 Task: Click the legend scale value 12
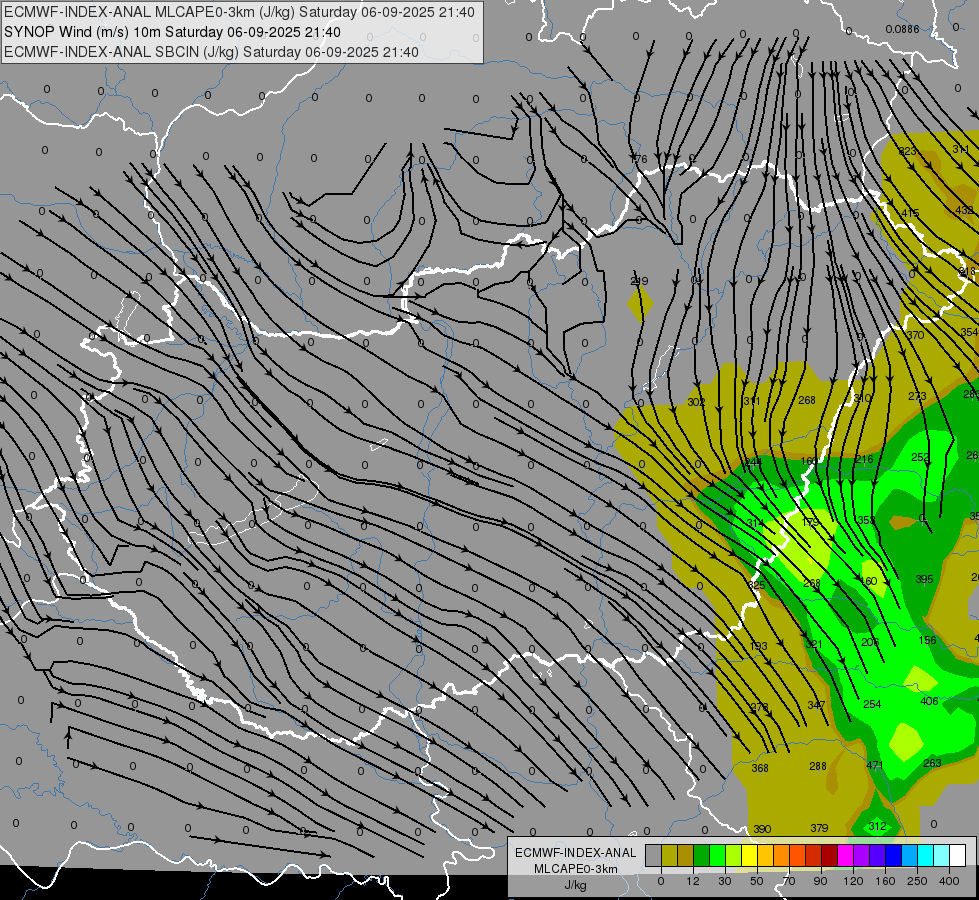(693, 881)
